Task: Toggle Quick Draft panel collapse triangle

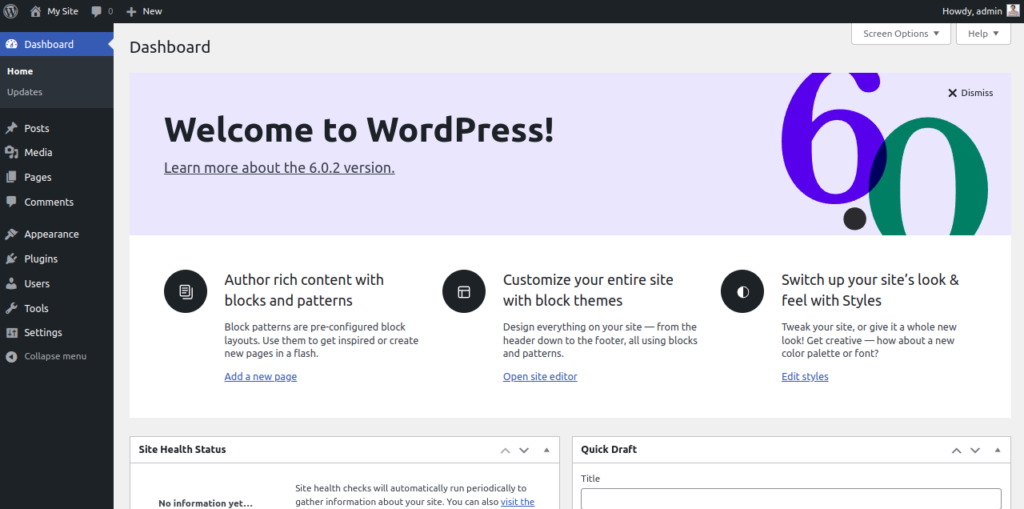Action: coord(998,450)
